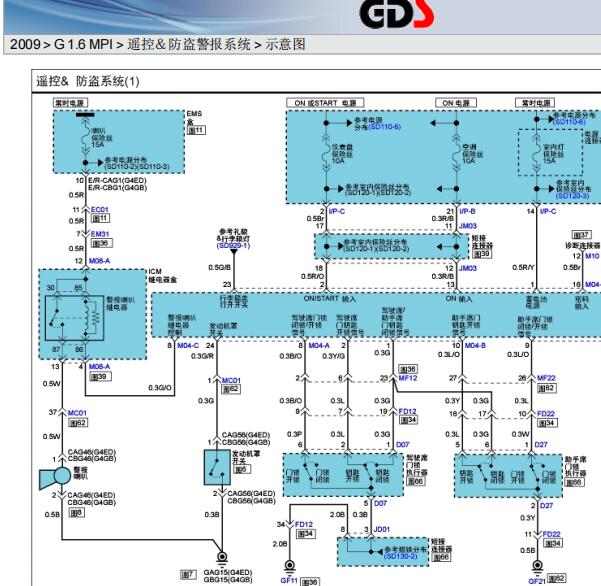
Task: Click the alarm horn relay symbol
Action: click(75, 318)
